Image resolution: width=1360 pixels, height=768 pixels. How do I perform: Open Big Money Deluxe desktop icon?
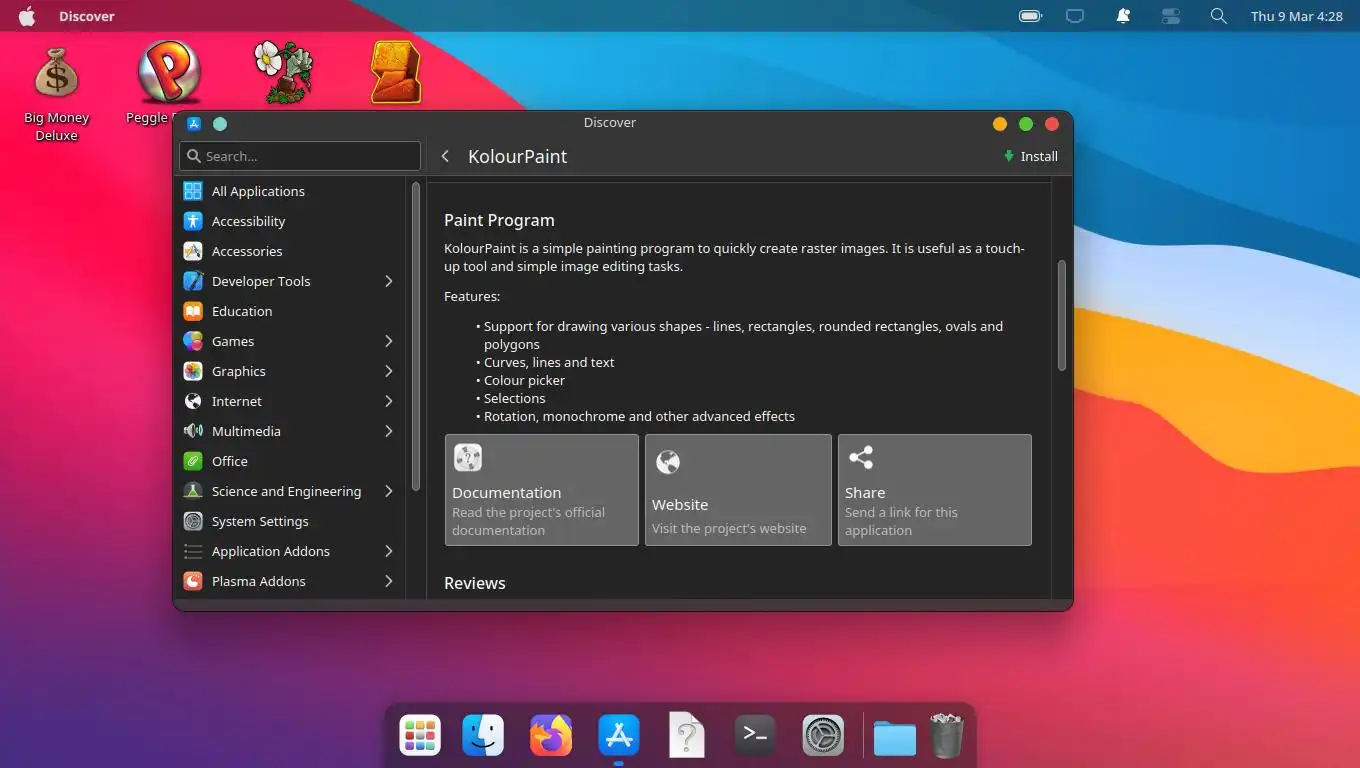(56, 75)
